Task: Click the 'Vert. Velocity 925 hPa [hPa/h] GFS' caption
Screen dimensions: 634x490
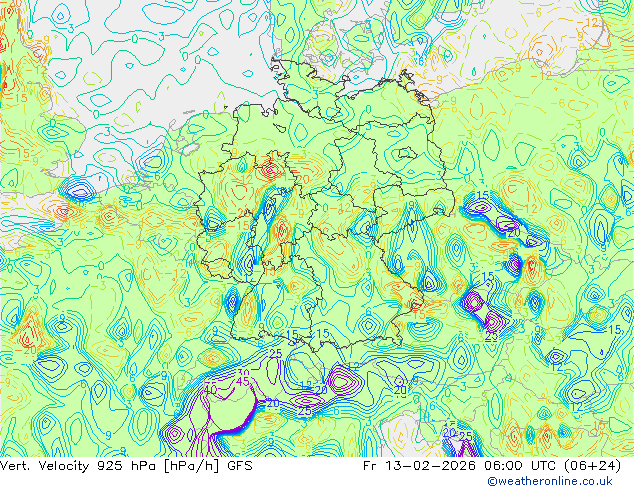Action: 126,466
